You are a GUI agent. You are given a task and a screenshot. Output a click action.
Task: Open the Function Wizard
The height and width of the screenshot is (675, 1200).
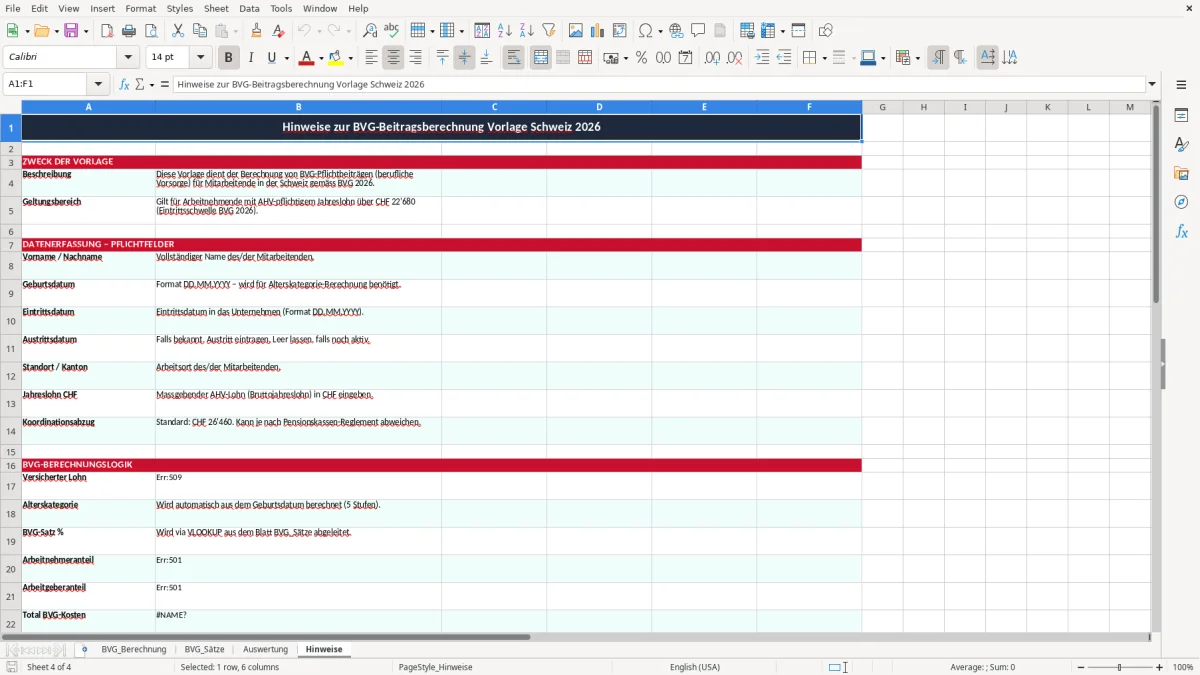[125, 84]
